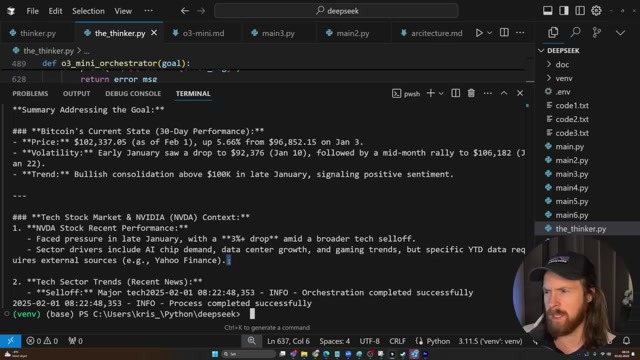Select the_thinker.py in the explorer
The height and width of the screenshot is (360, 640).
click(580, 229)
